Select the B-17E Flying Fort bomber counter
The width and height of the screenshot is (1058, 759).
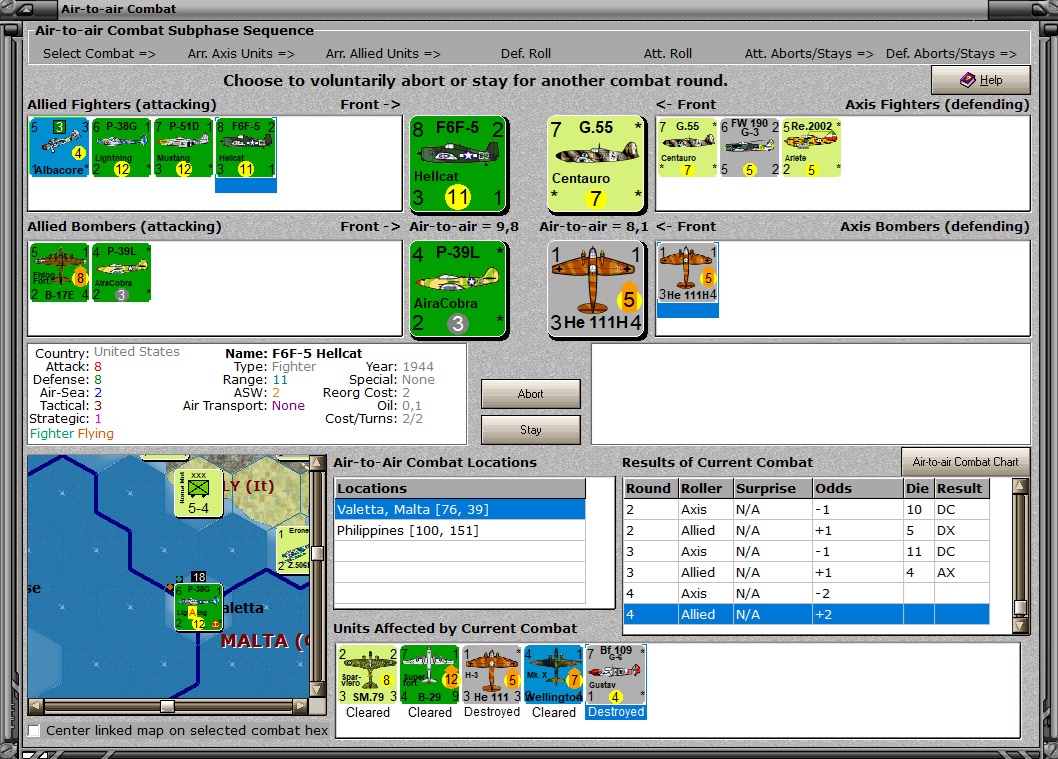point(59,273)
